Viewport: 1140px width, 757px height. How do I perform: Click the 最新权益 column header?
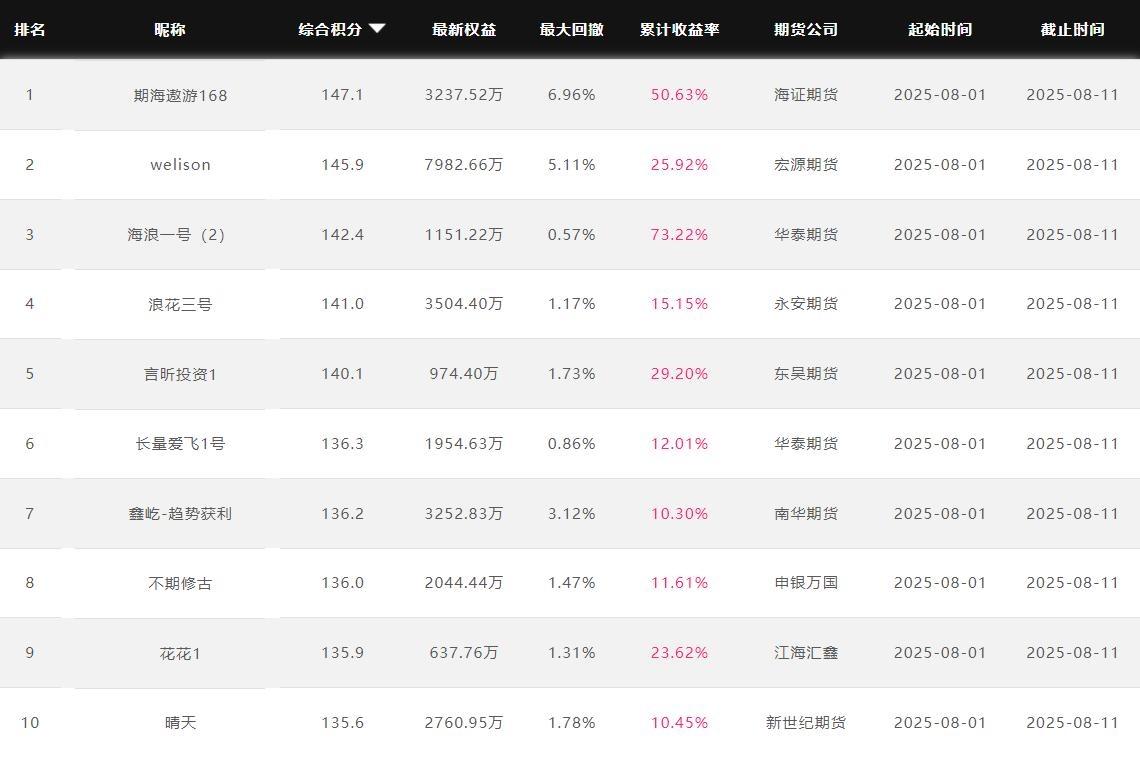click(x=464, y=30)
